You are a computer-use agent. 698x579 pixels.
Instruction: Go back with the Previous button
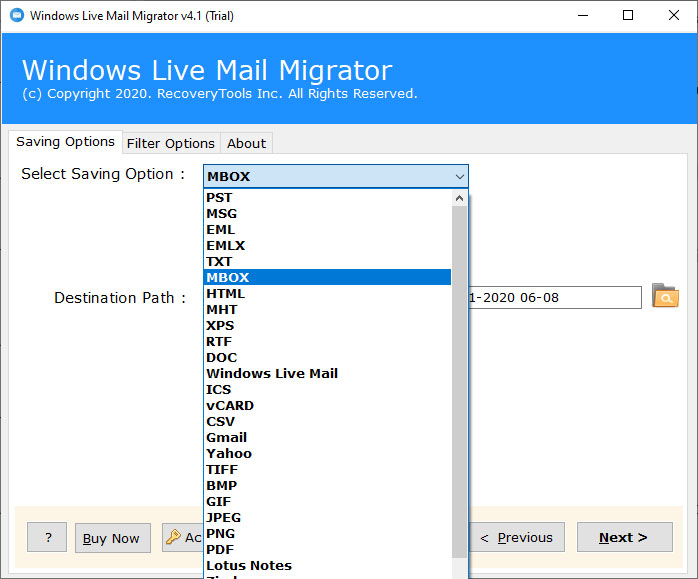point(517,537)
